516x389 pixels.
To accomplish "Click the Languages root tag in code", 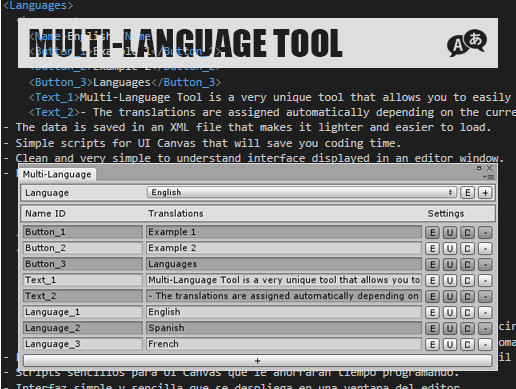I will (x=38, y=5).
